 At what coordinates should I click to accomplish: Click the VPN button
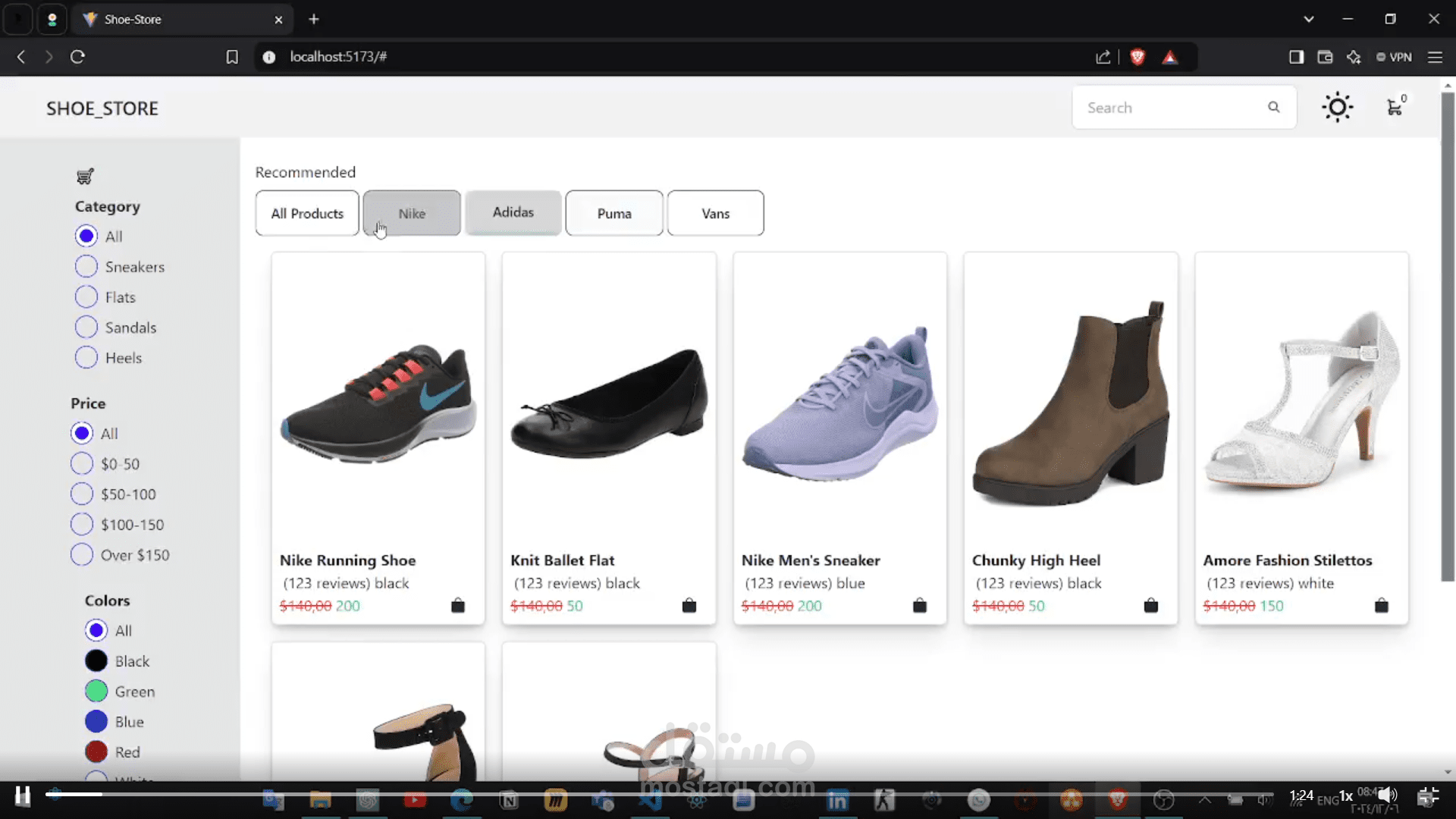point(1394,57)
